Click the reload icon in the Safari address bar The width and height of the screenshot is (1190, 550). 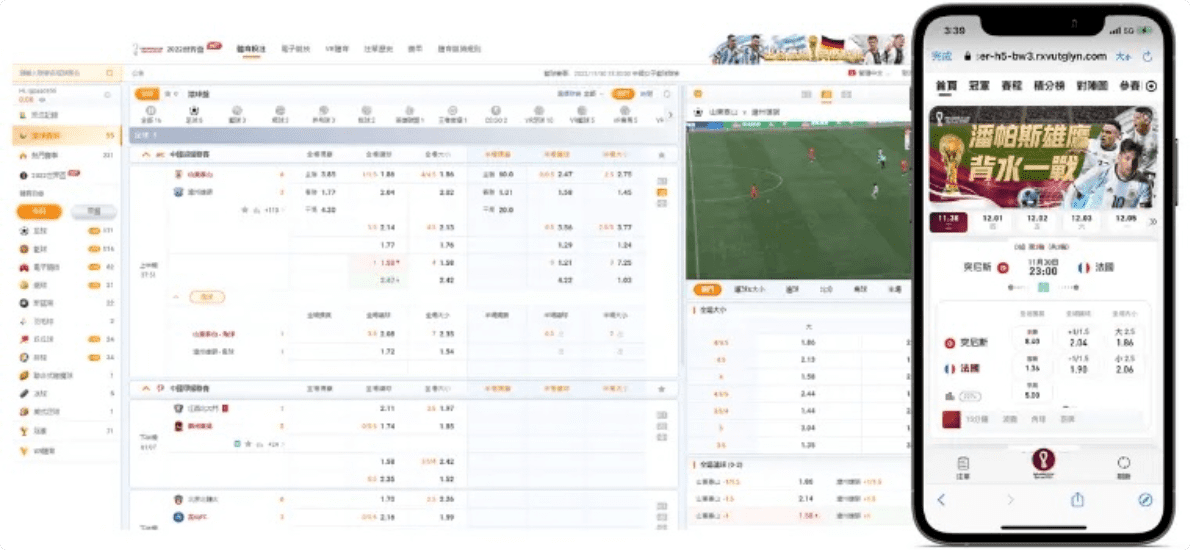click(x=1147, y=57)
